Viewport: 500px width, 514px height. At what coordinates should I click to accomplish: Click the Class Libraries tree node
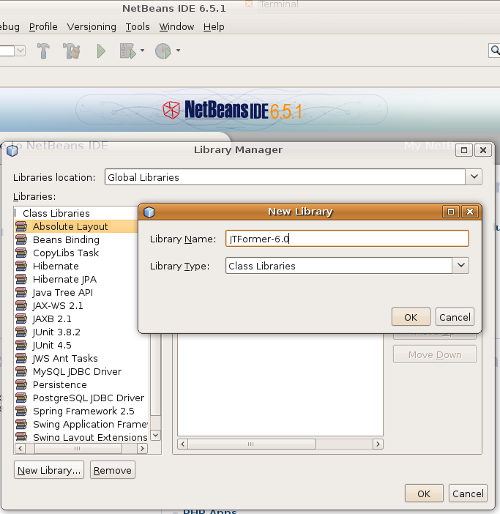pyautogui.click(x=56, y=213)
